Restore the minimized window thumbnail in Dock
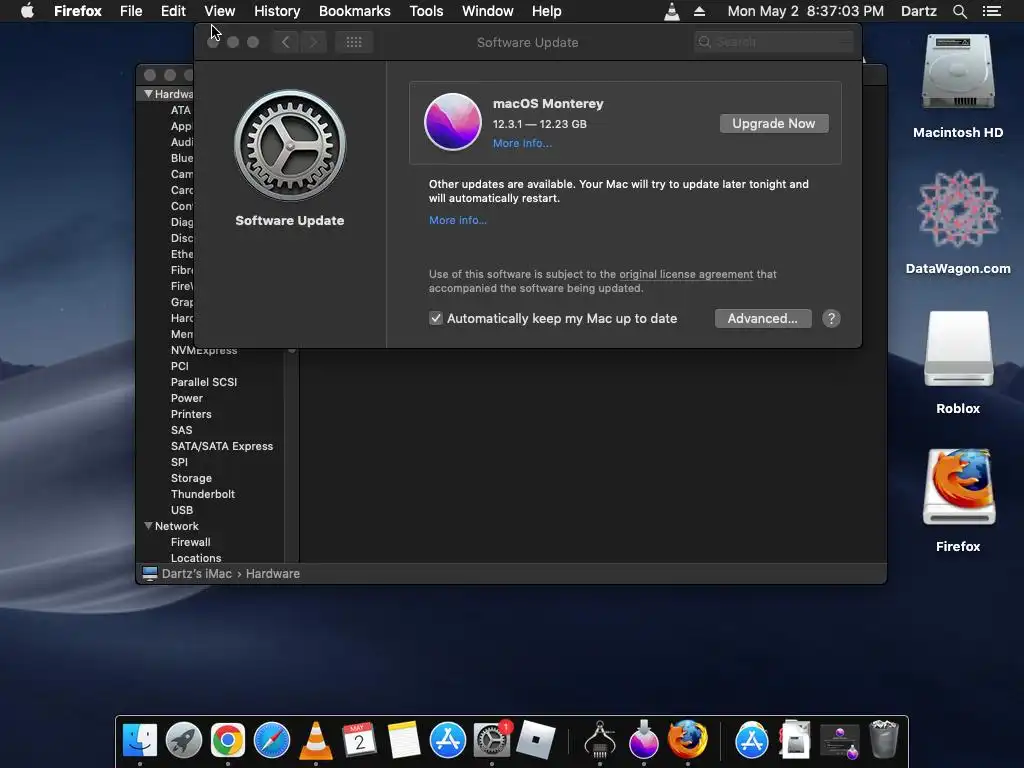 tap(840, 741)
